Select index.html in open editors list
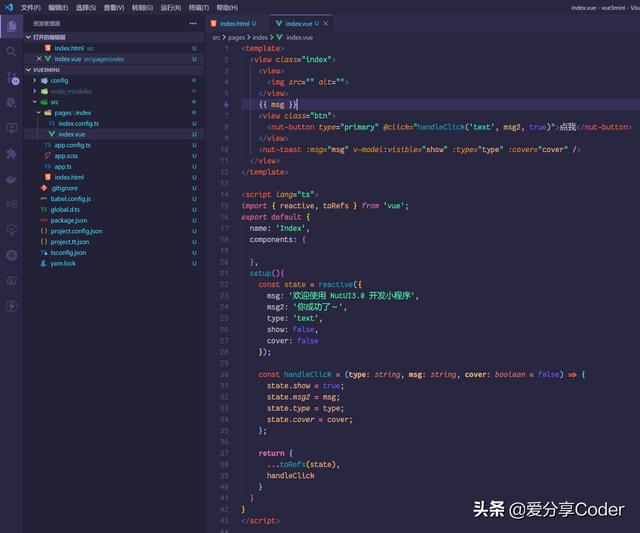640x533 pixels. (114, 48)
